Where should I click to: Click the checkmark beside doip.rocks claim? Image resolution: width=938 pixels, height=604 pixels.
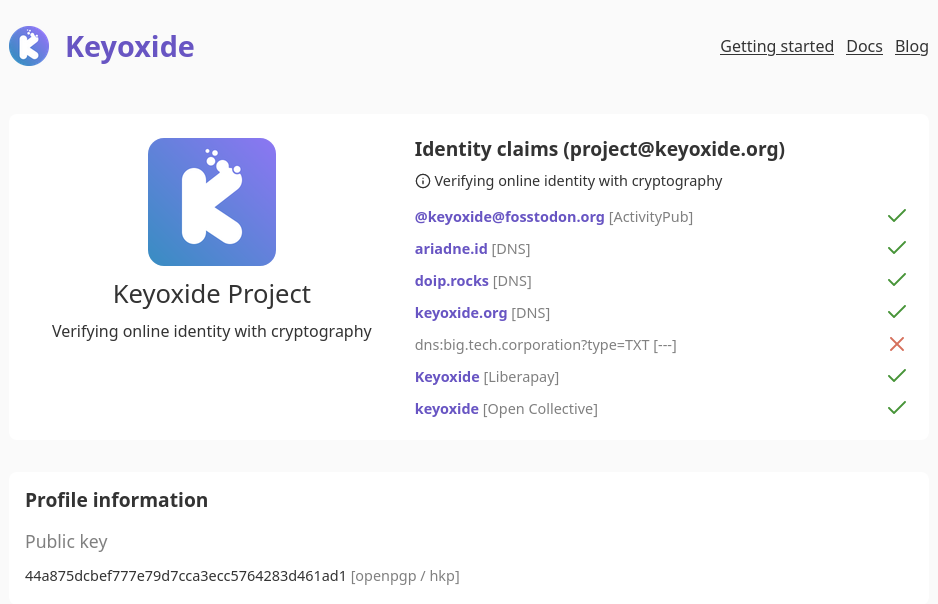pos(897,280)
